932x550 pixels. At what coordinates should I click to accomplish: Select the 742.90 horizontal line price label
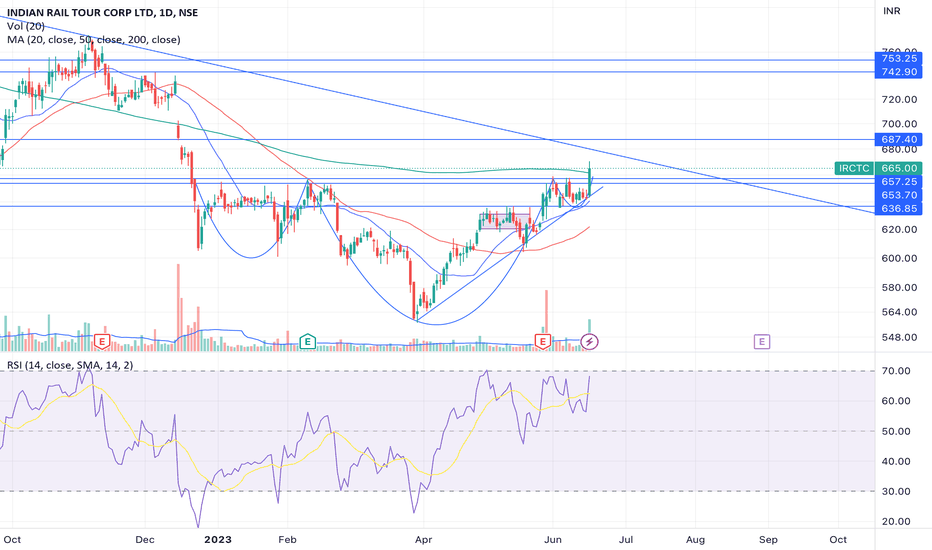point(899,71)
